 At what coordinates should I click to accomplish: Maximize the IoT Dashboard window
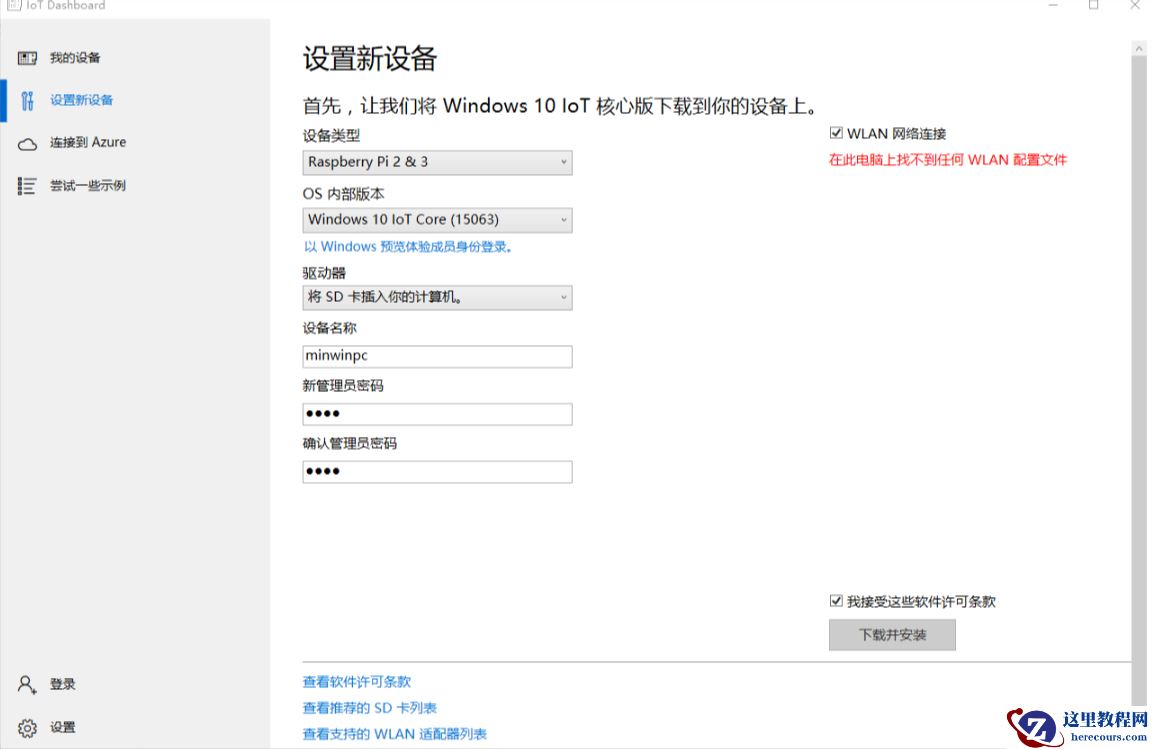(1093, 5)
